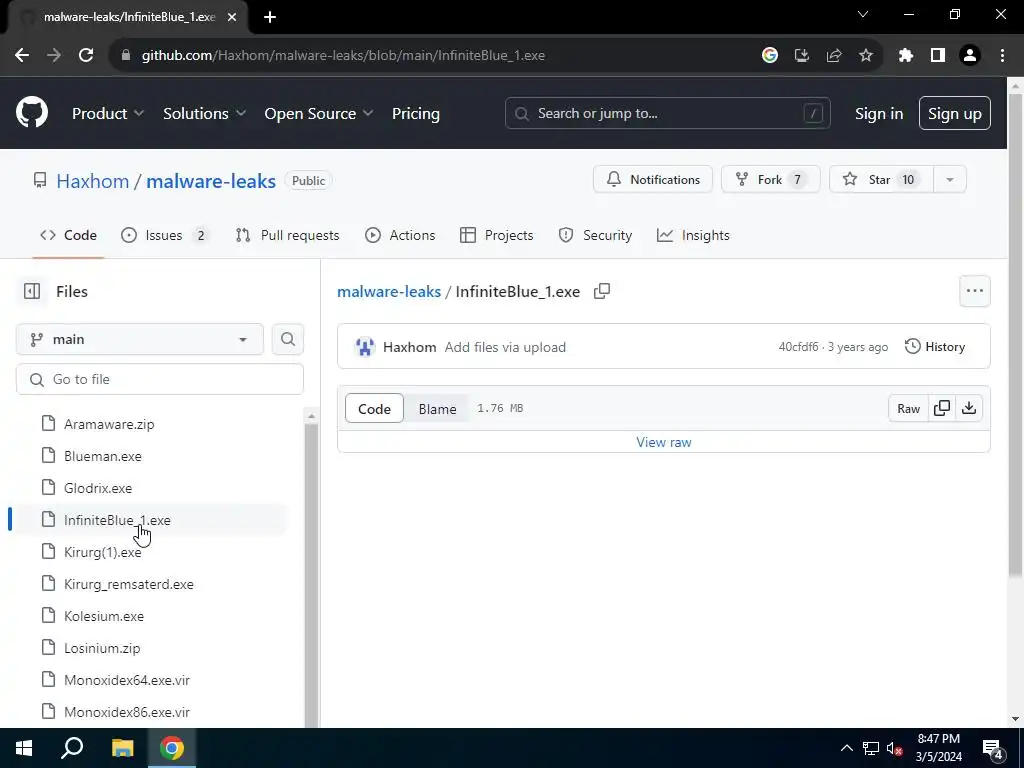1024x768 pixels.
Task: Click the browser address bar URL
Action: (x=344, y=56)
